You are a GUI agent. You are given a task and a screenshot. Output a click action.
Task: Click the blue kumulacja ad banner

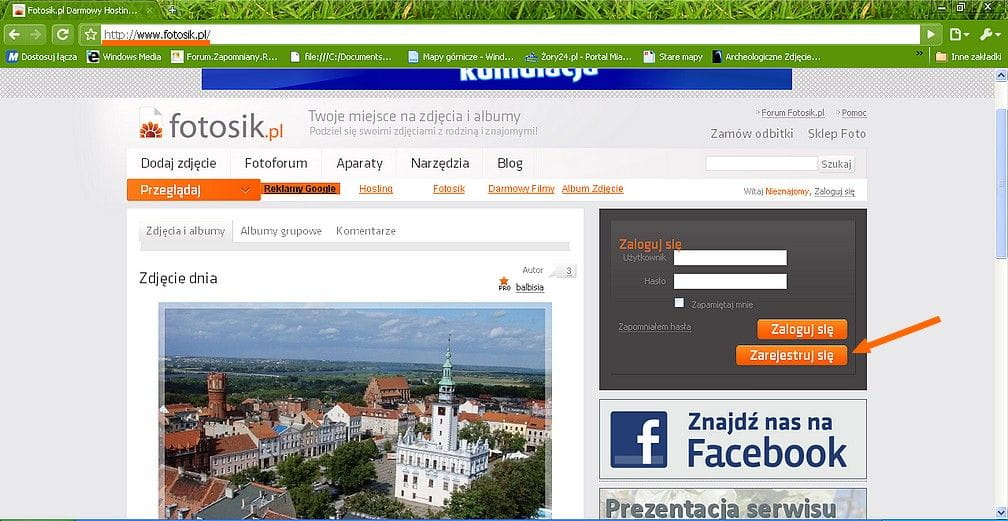click(497, 78)
